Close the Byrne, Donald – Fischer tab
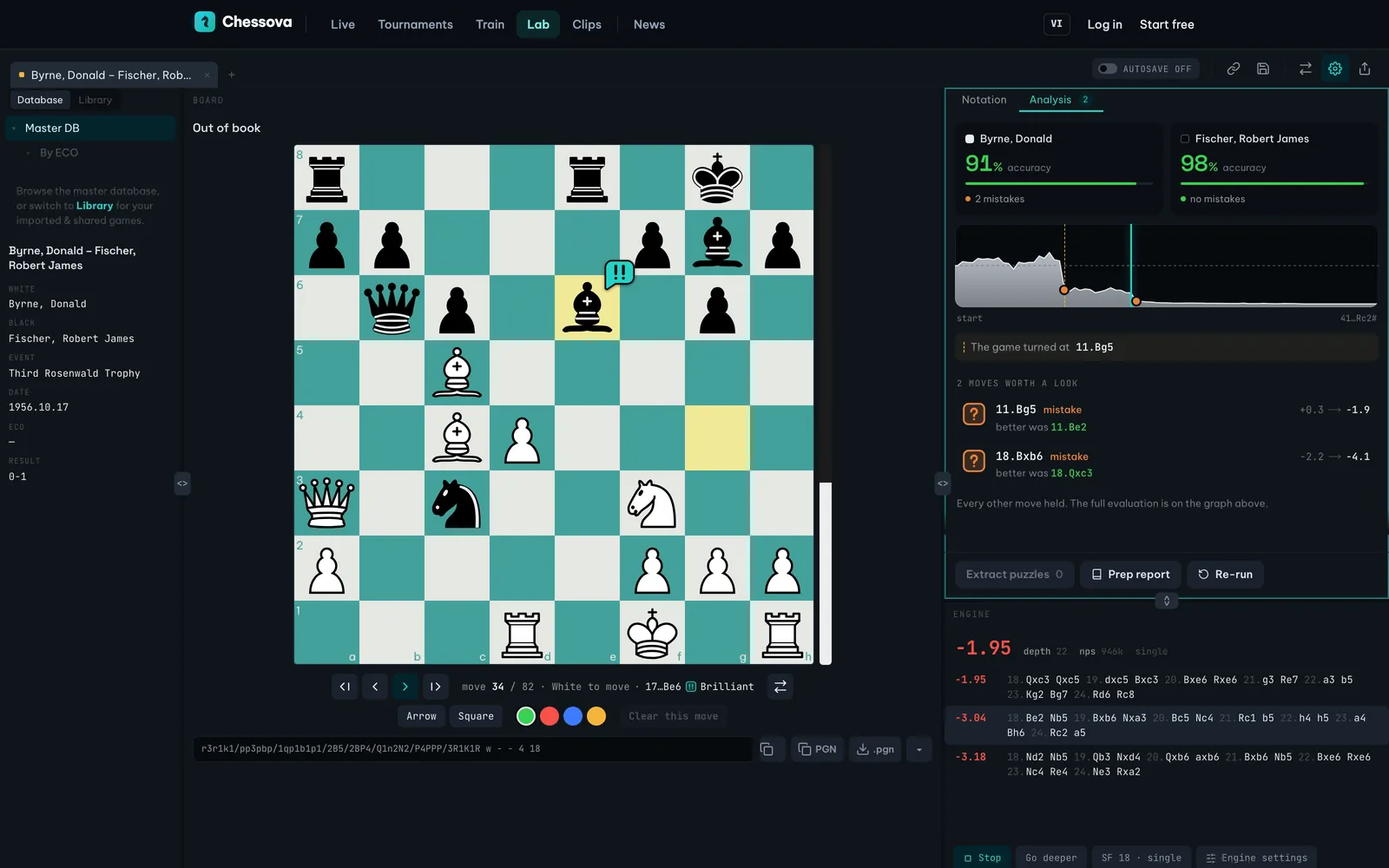 (207, 76)
